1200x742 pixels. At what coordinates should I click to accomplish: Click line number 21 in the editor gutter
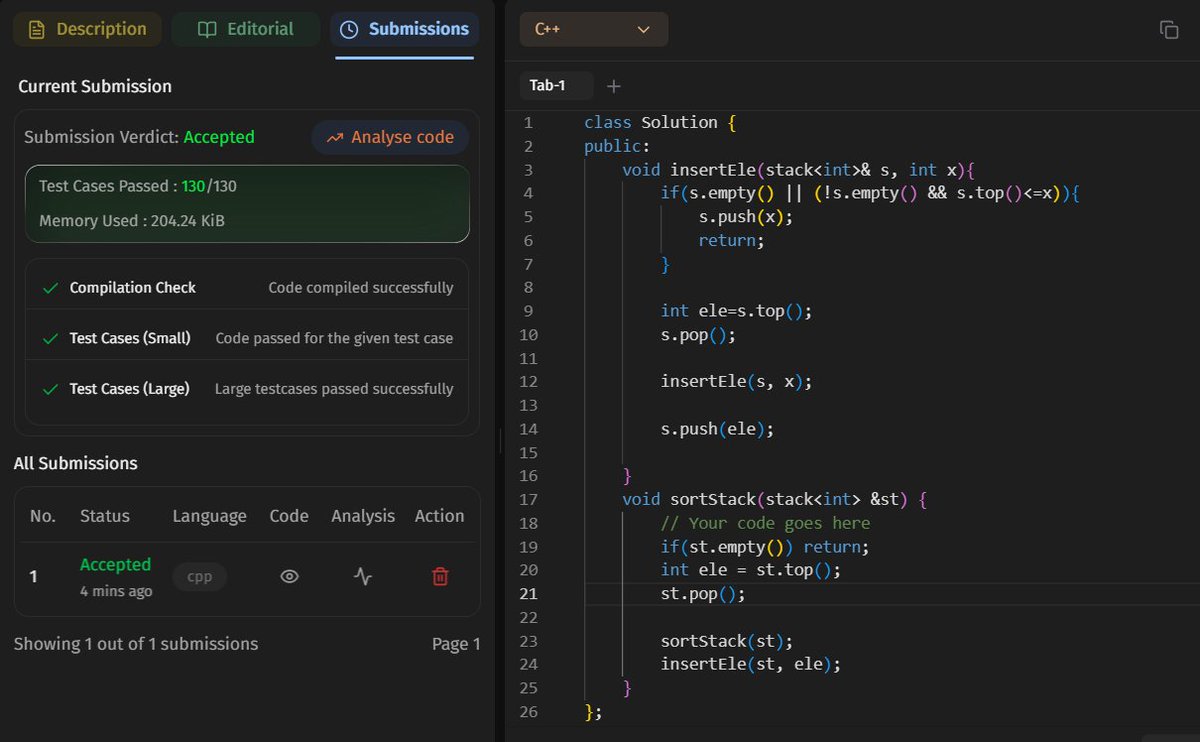coord(529,594)
